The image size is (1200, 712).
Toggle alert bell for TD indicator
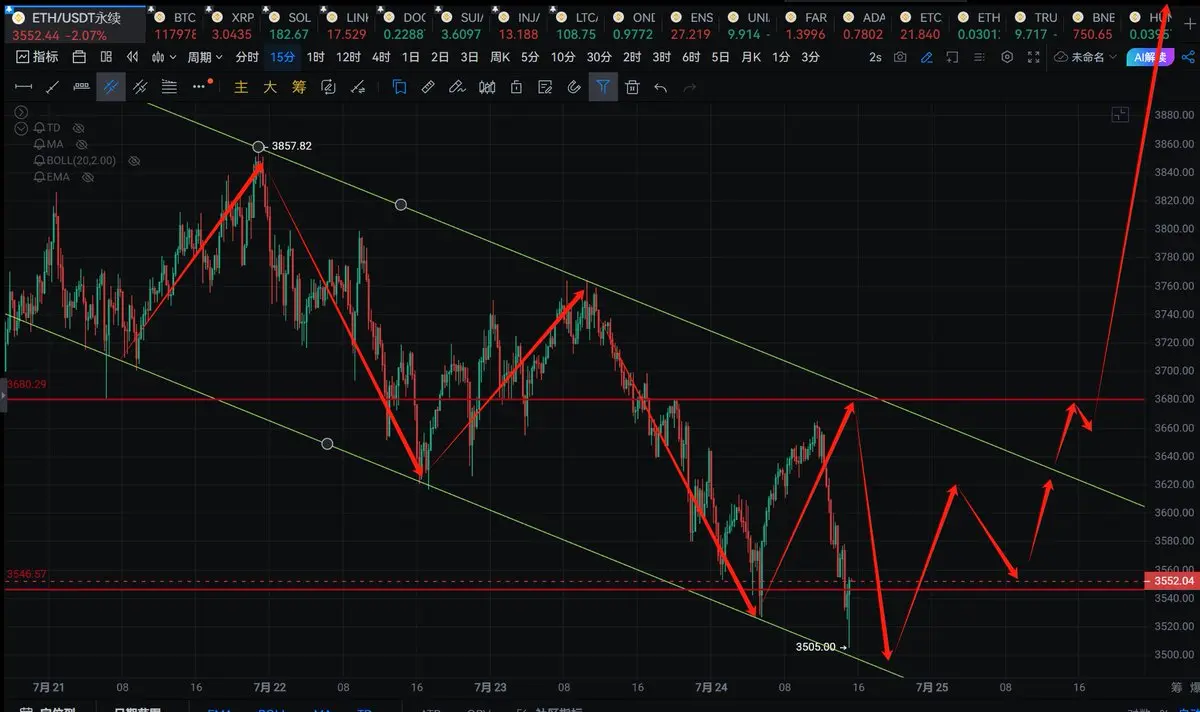pos(40,129)
